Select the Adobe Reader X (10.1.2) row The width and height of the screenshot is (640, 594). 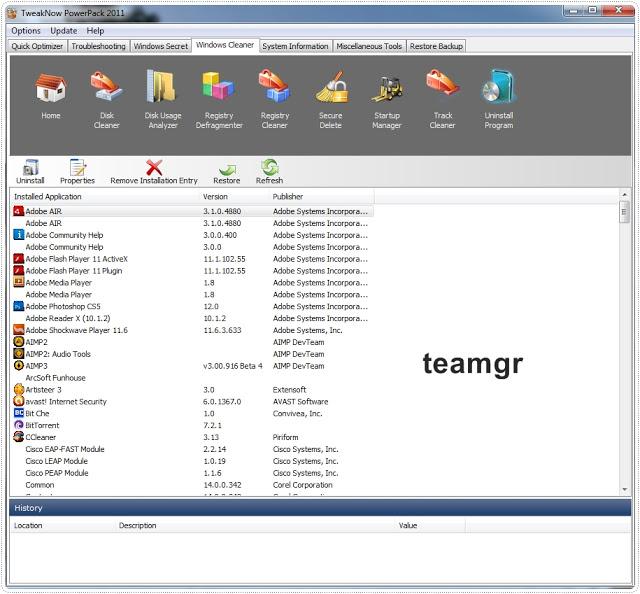pos(193,318)
